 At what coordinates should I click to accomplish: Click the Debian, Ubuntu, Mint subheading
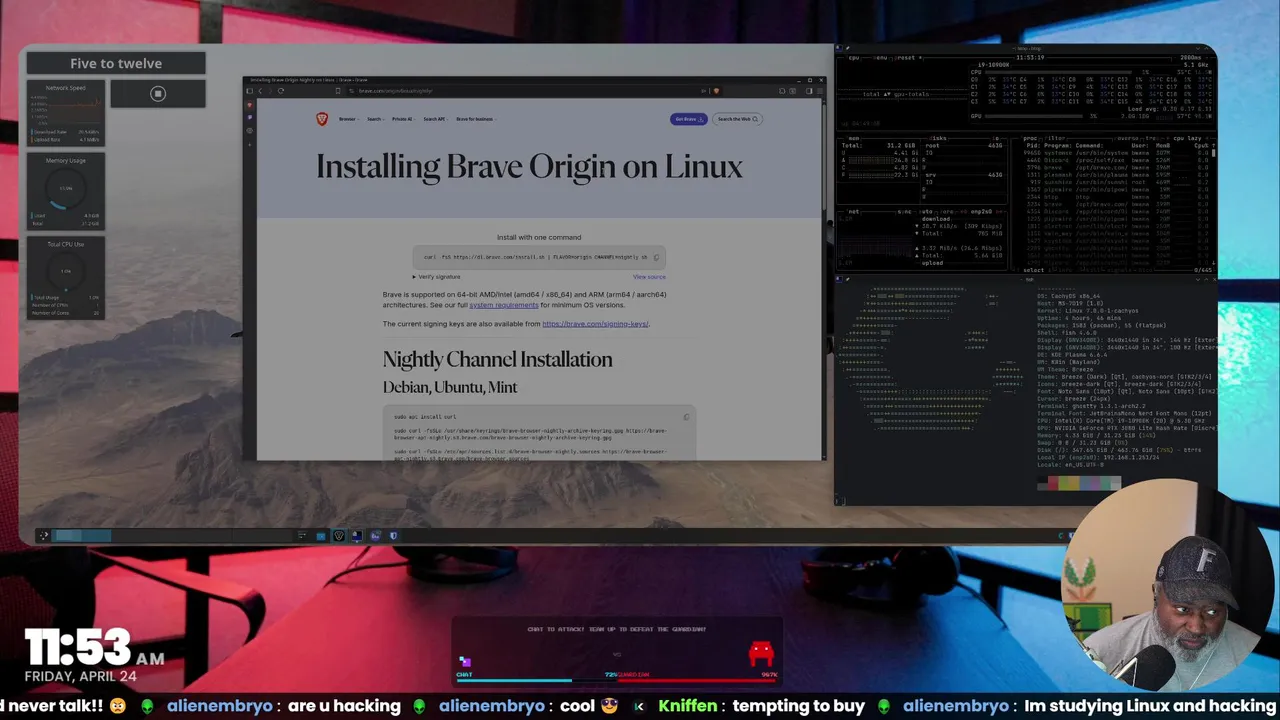point(449,387)
